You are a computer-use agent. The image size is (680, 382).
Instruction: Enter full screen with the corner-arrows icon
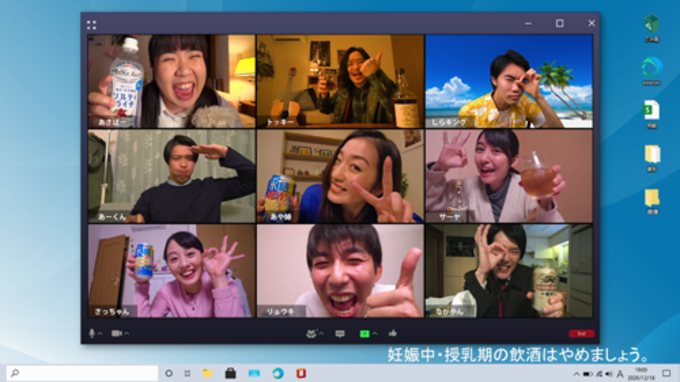point(92,25)
